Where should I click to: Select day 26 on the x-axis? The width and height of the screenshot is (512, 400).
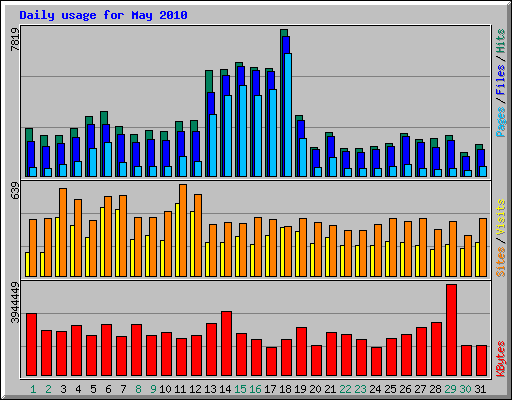pyautogui.click(x=405, y=389)
